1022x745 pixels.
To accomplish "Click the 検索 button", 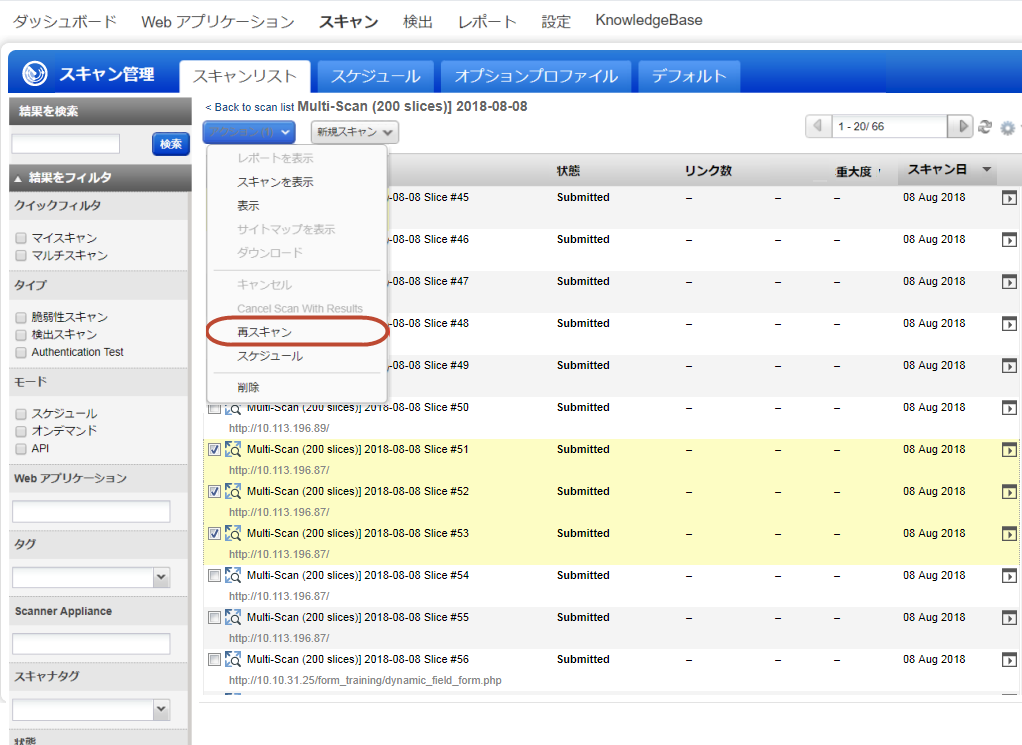I will click(x=170, y=144).
